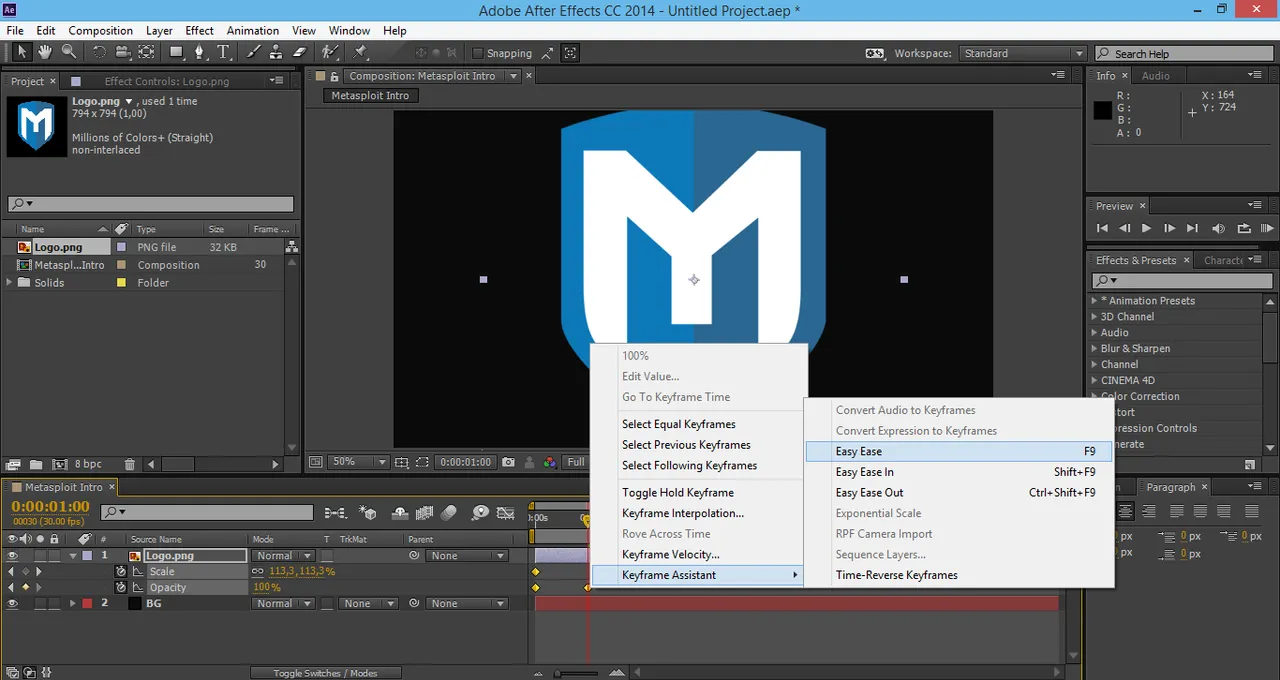The height and width of the screenshot is (680, 1280).
Task: Toggle the Opacity property stopwatch
Action: 121,588
